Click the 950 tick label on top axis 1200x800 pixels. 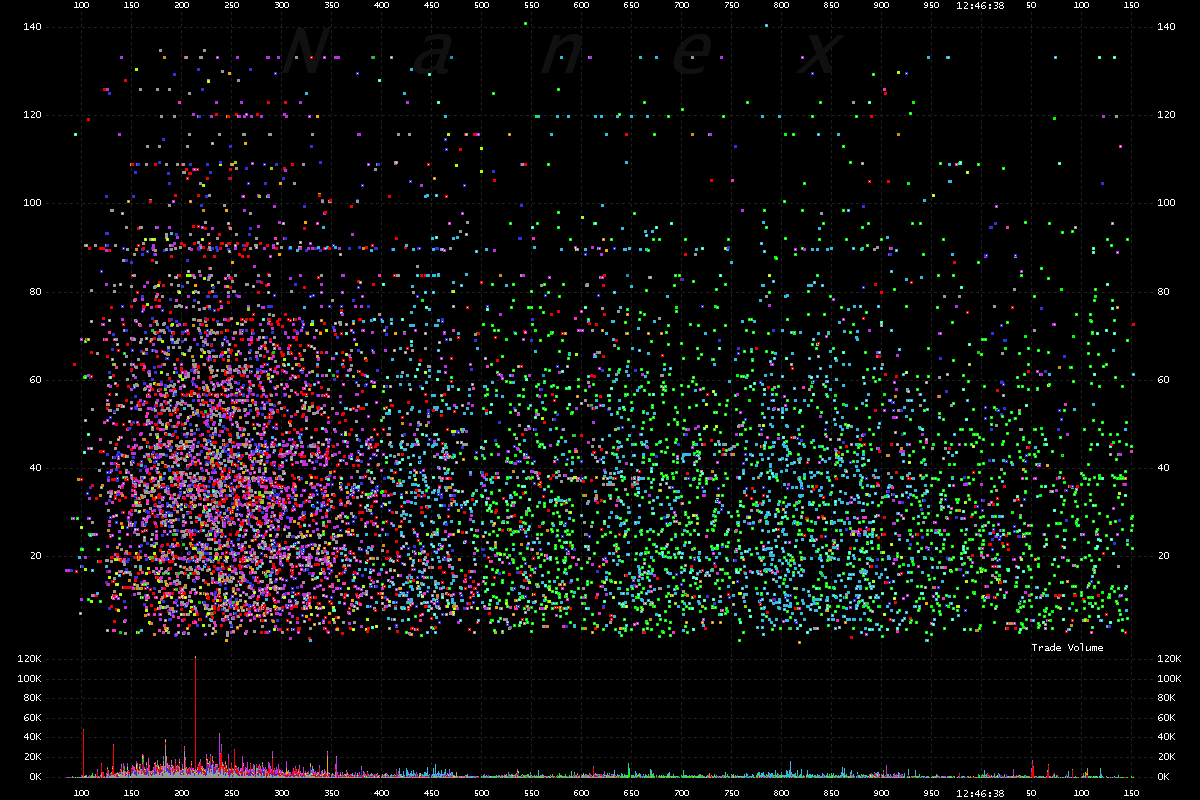point(931,5)
